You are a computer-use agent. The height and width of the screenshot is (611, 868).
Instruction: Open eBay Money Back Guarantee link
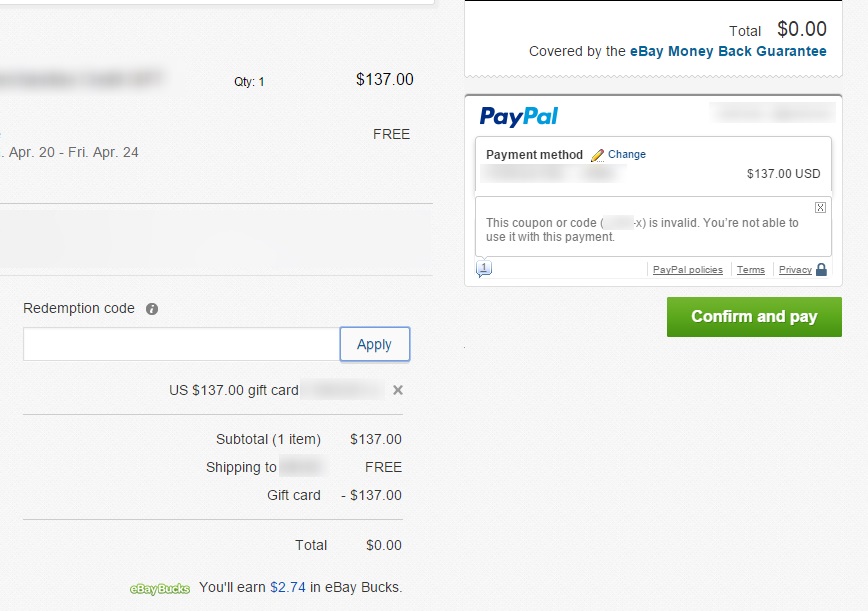point(728,51)
